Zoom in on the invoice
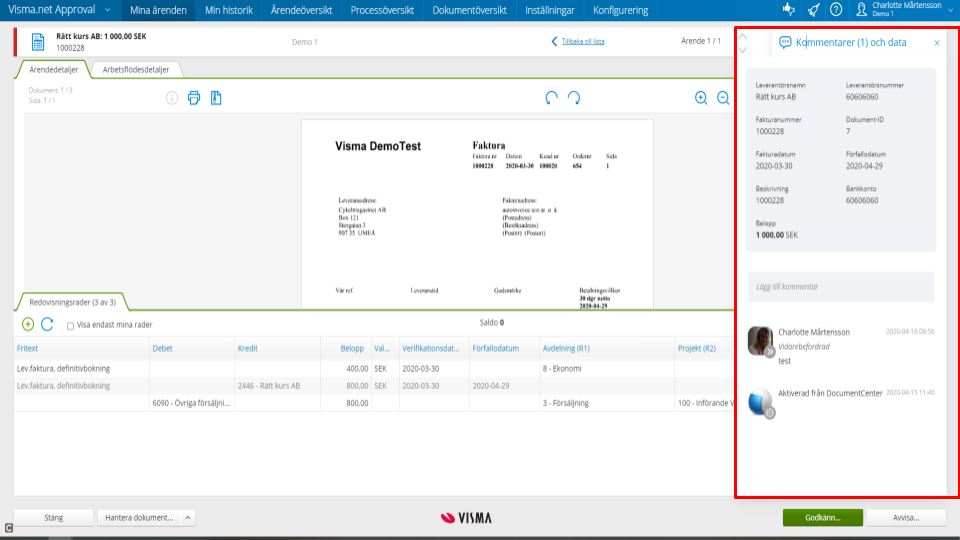 point(701,98)
